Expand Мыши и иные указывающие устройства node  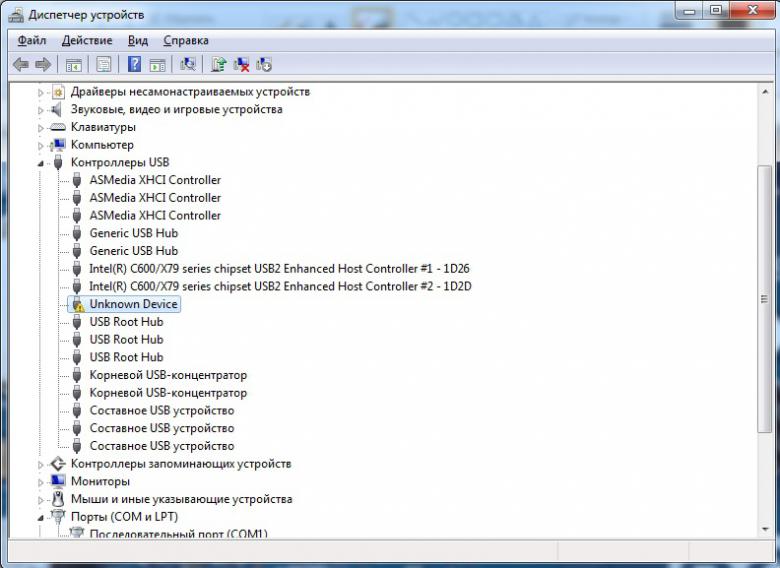(41, 500)
